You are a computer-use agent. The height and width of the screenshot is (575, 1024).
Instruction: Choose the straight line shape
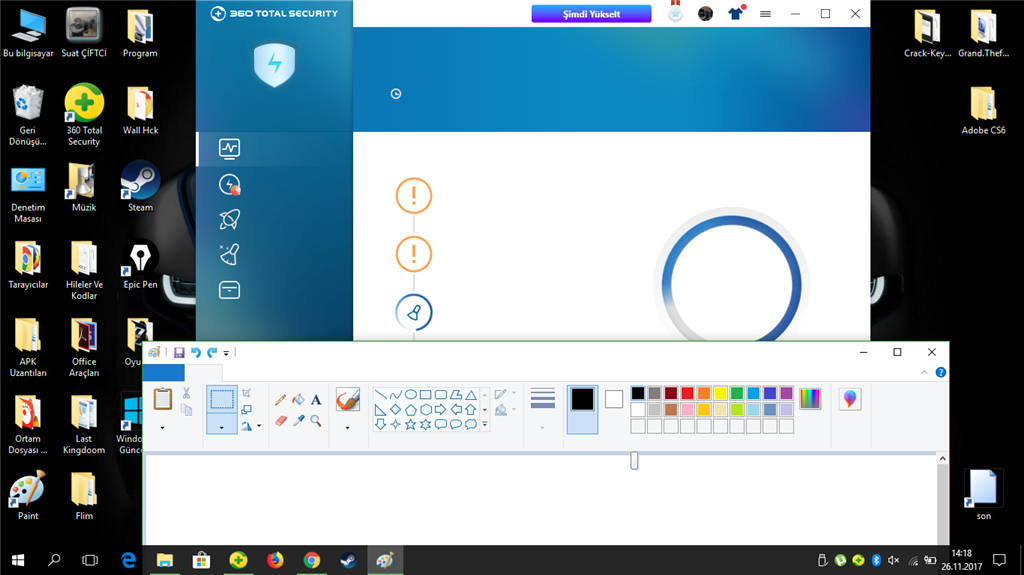tap(380, 395)
